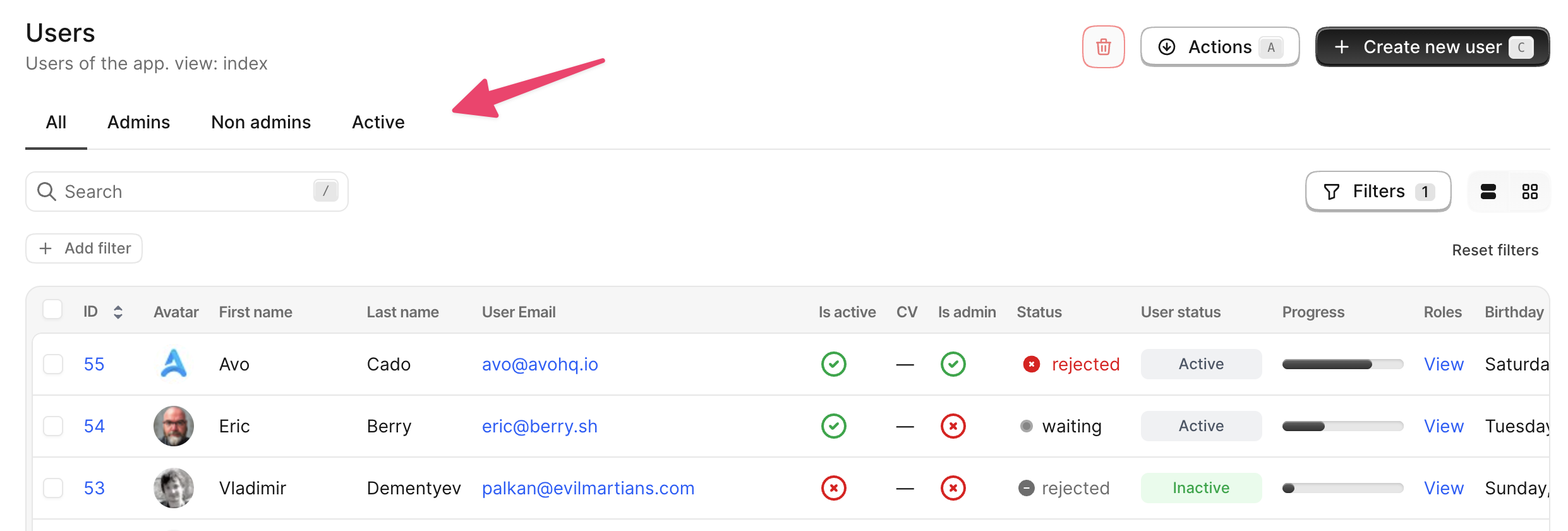
Task: Click Eric Berry's avatar photo
Action: click(x=174, y=426)
